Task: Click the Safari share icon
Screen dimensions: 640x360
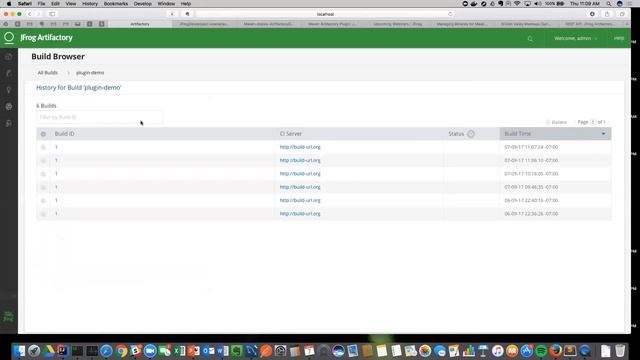Action: [607, 14]
